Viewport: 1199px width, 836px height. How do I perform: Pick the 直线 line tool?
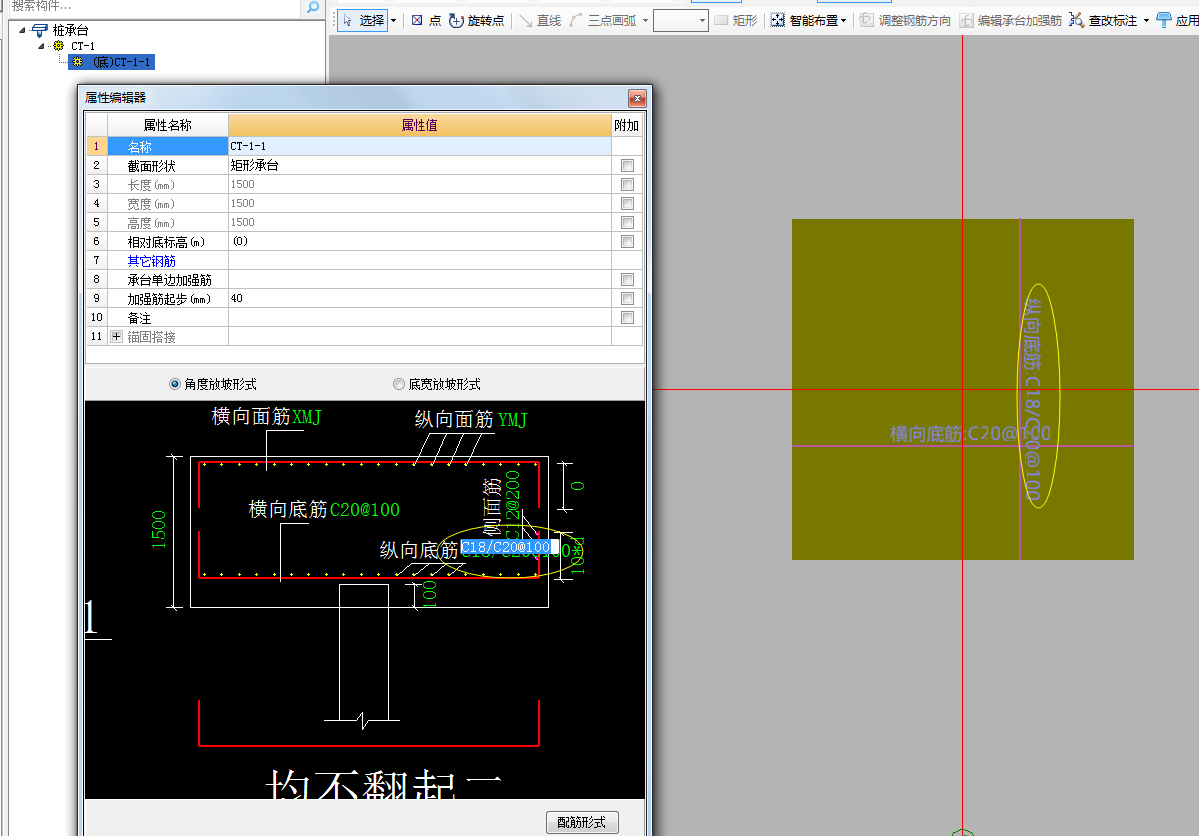(x=541, y=21)
